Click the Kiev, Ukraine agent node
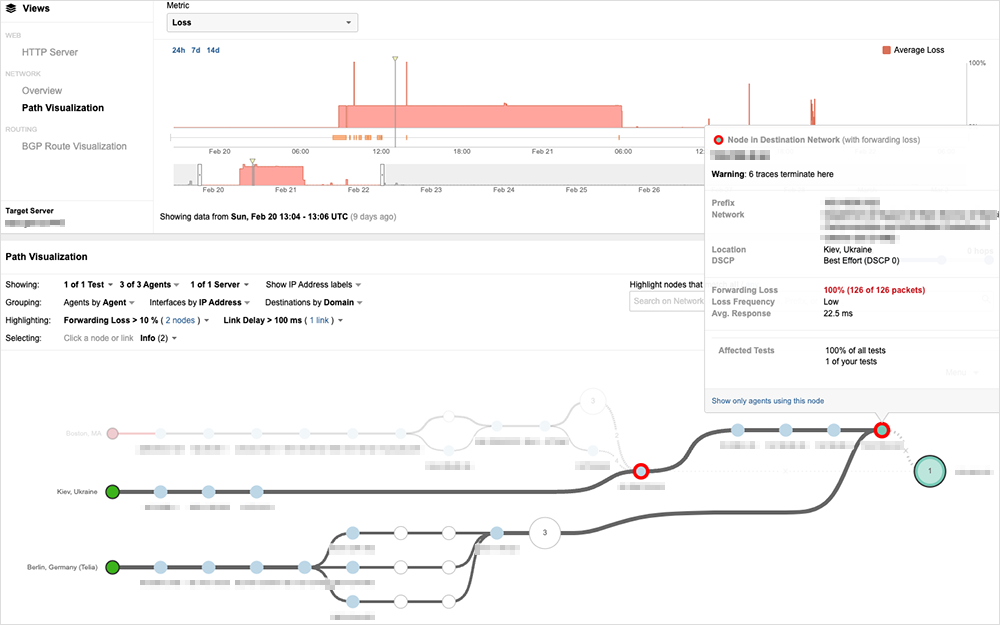This screenshot has height=625, width=1000. coord(113,491)
